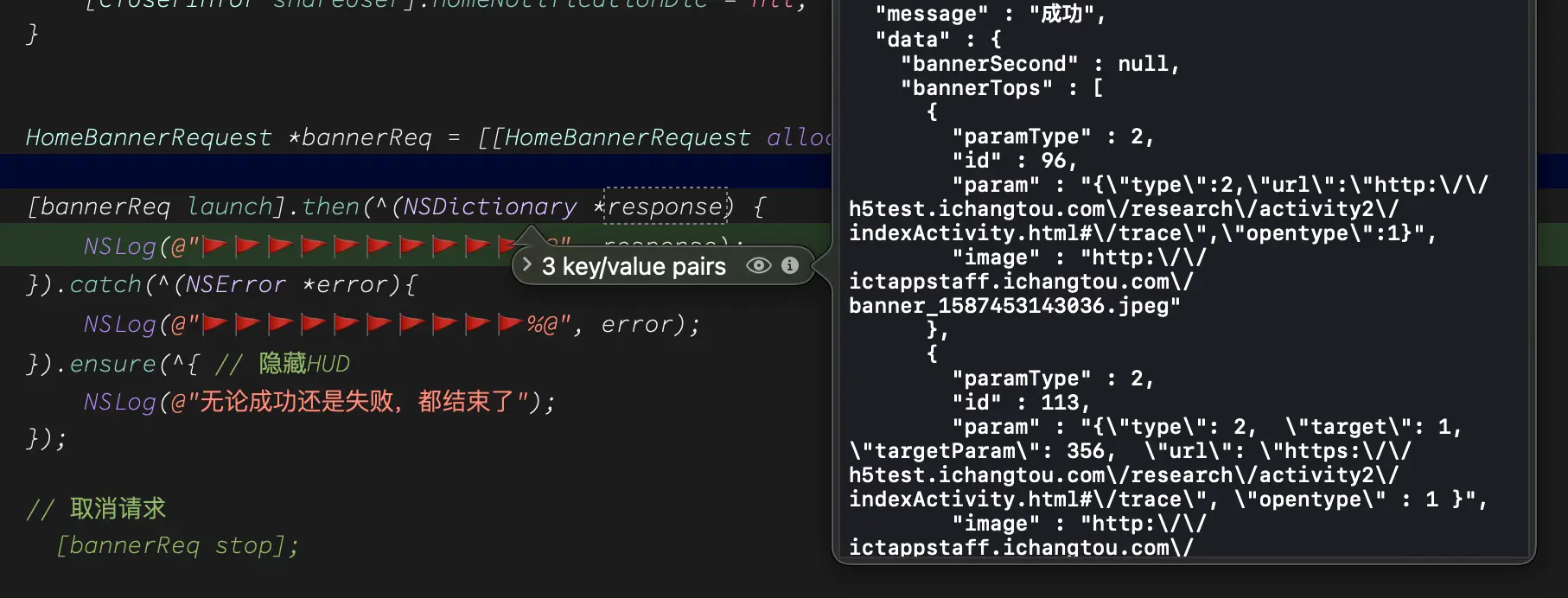The image size is (1568, 598).
Task: Select the "3 key/value pairs" variable summary
Action: click(x=634, y=266)
